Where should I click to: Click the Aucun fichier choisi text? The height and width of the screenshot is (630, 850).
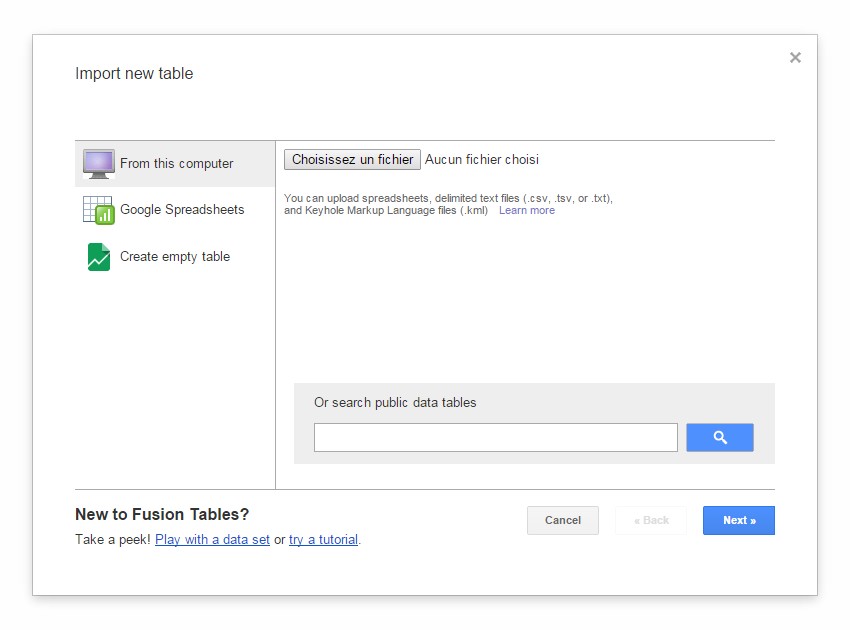tap(482, 159)
